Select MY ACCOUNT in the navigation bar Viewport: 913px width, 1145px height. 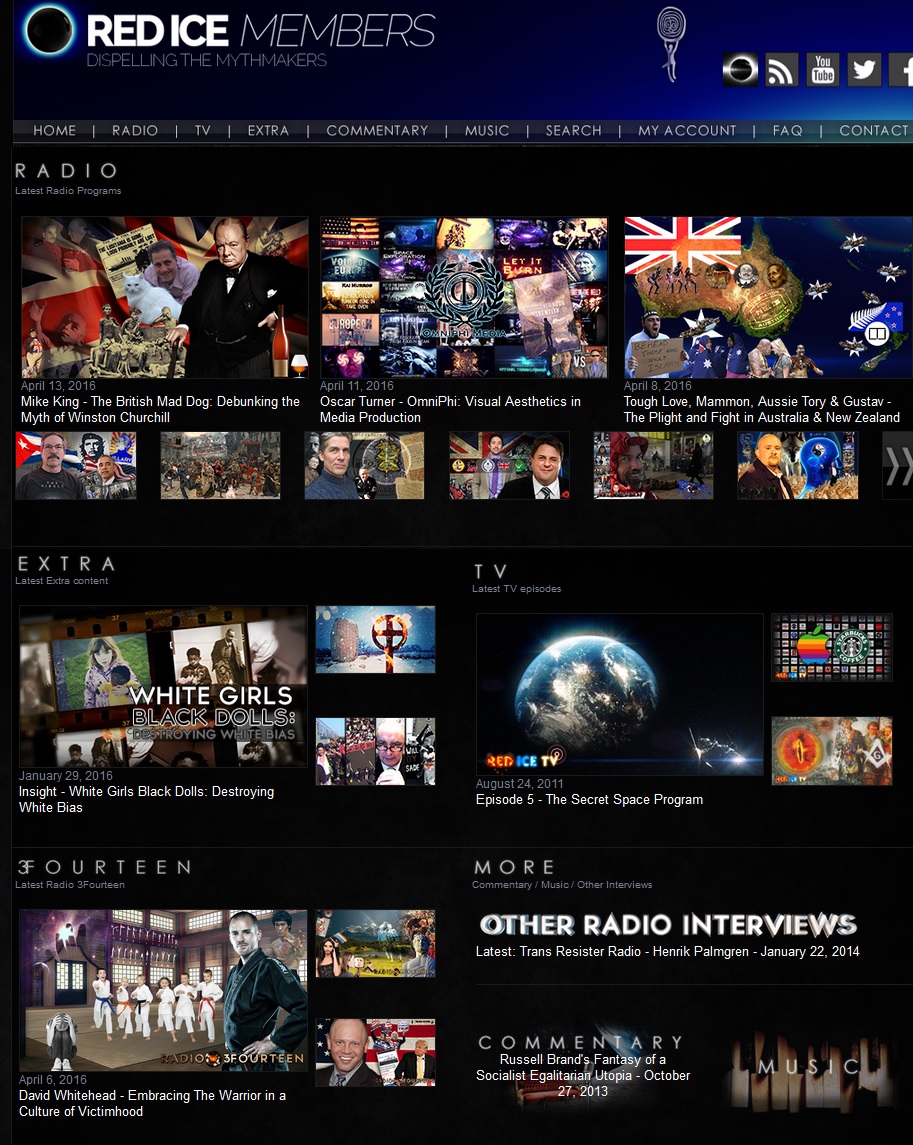click(687, 131)
